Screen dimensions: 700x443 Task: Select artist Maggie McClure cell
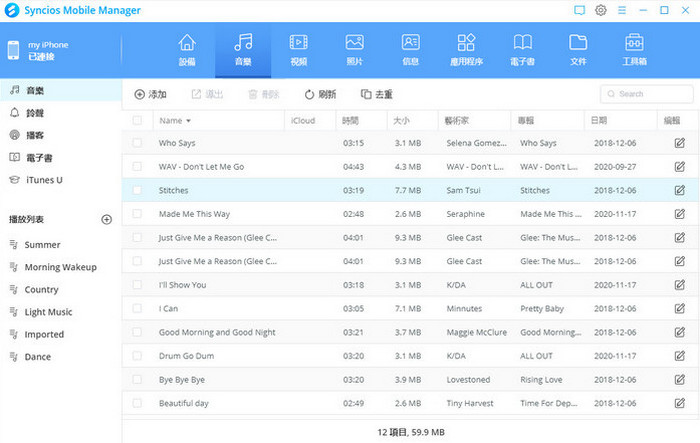(x=477, y=333)
